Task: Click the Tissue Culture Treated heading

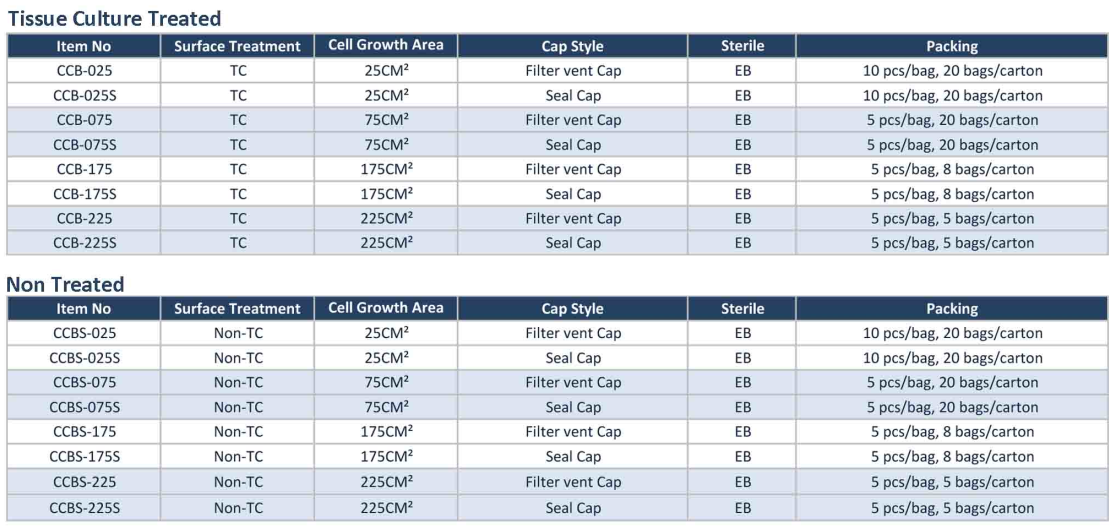Action: [x=114, y=18]
